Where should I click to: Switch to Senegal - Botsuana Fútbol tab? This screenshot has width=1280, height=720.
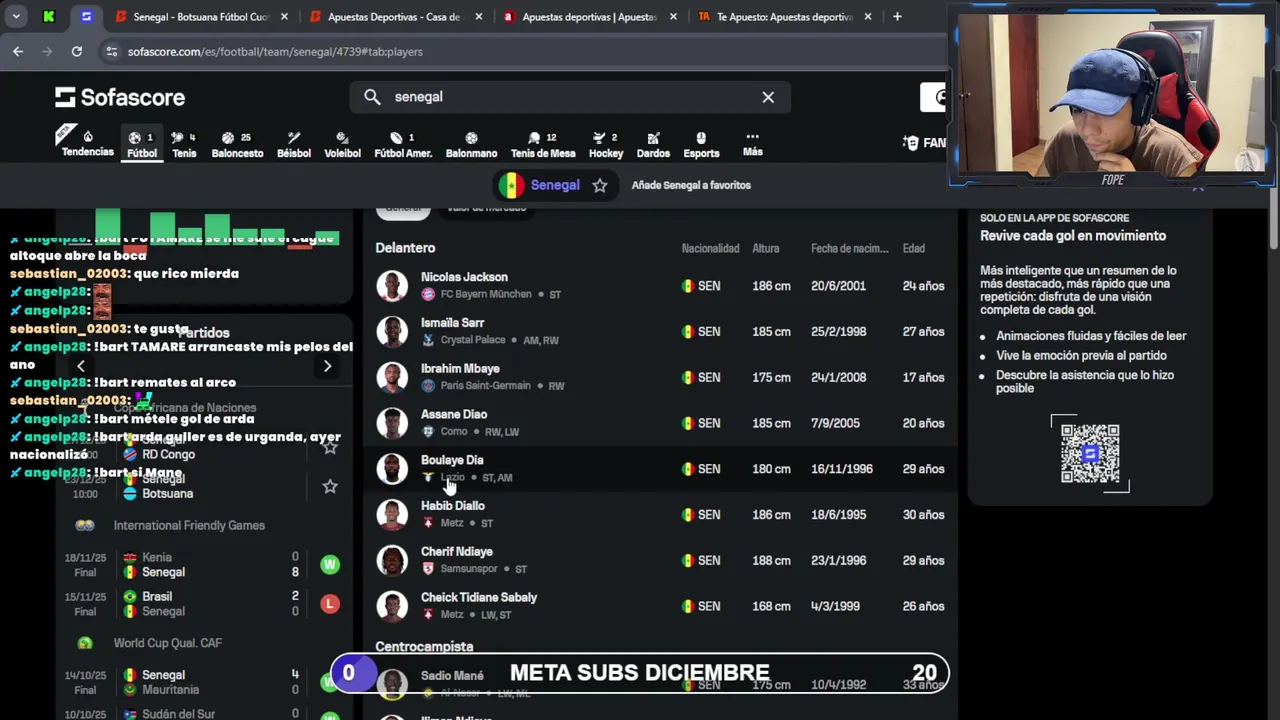coord(201,17)
